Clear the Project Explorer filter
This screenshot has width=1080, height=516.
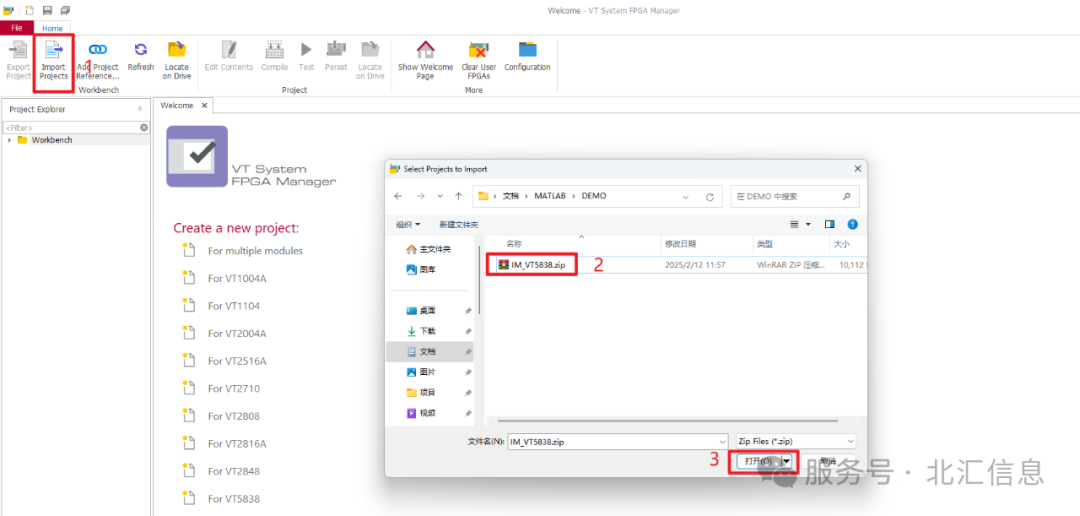(144, 127)
